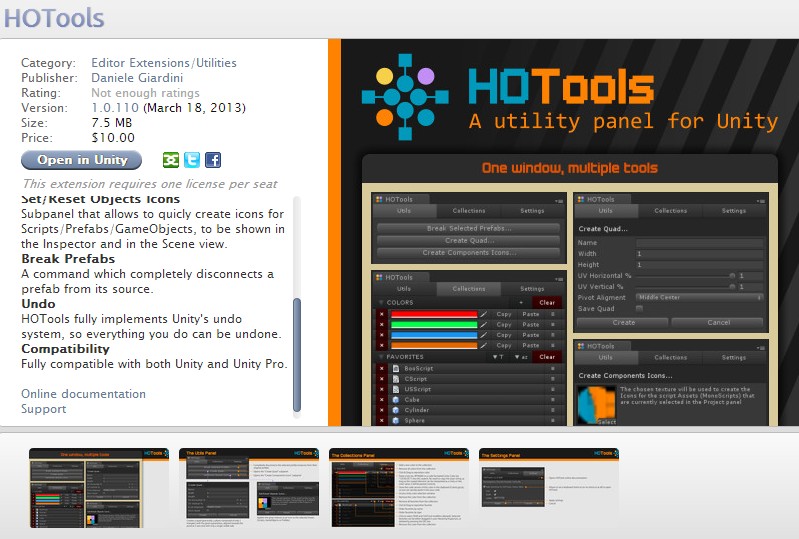Click the description scrollbar
Image resolution: width=799 pixels, height=539 pixels.
coord(297,355)
